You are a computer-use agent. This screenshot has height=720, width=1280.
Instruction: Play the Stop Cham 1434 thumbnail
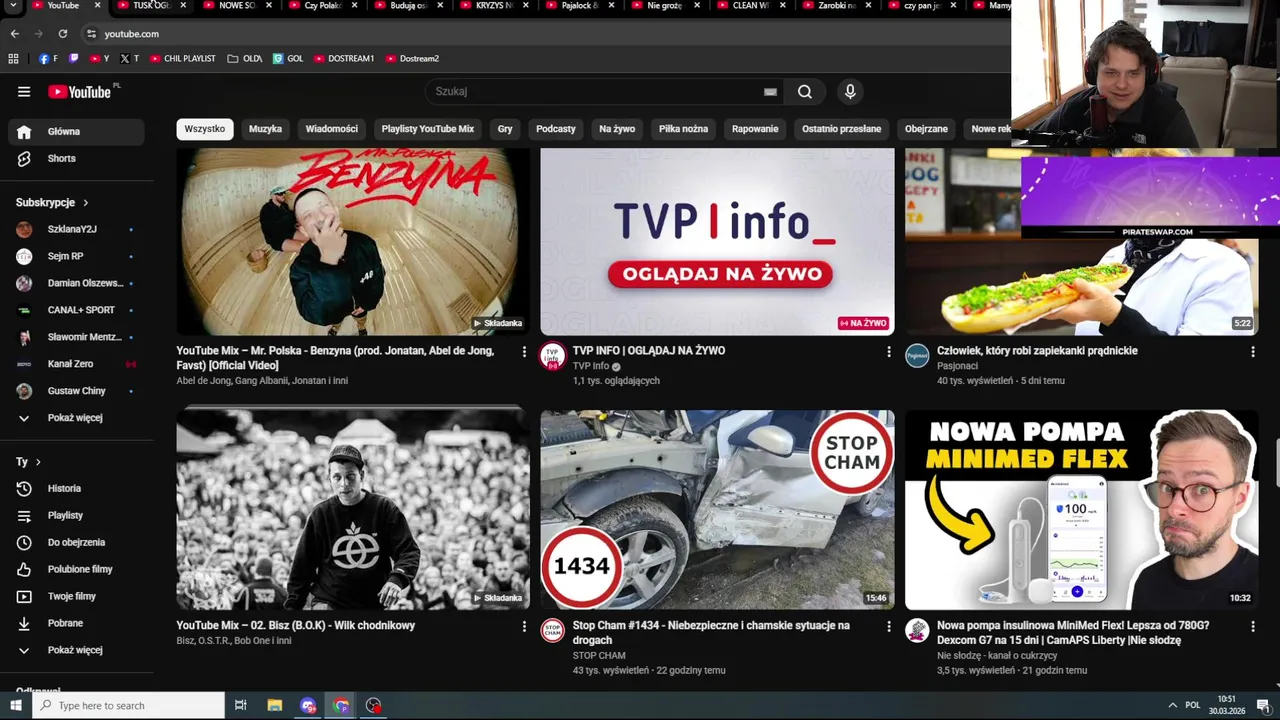(x=718, y=510)
